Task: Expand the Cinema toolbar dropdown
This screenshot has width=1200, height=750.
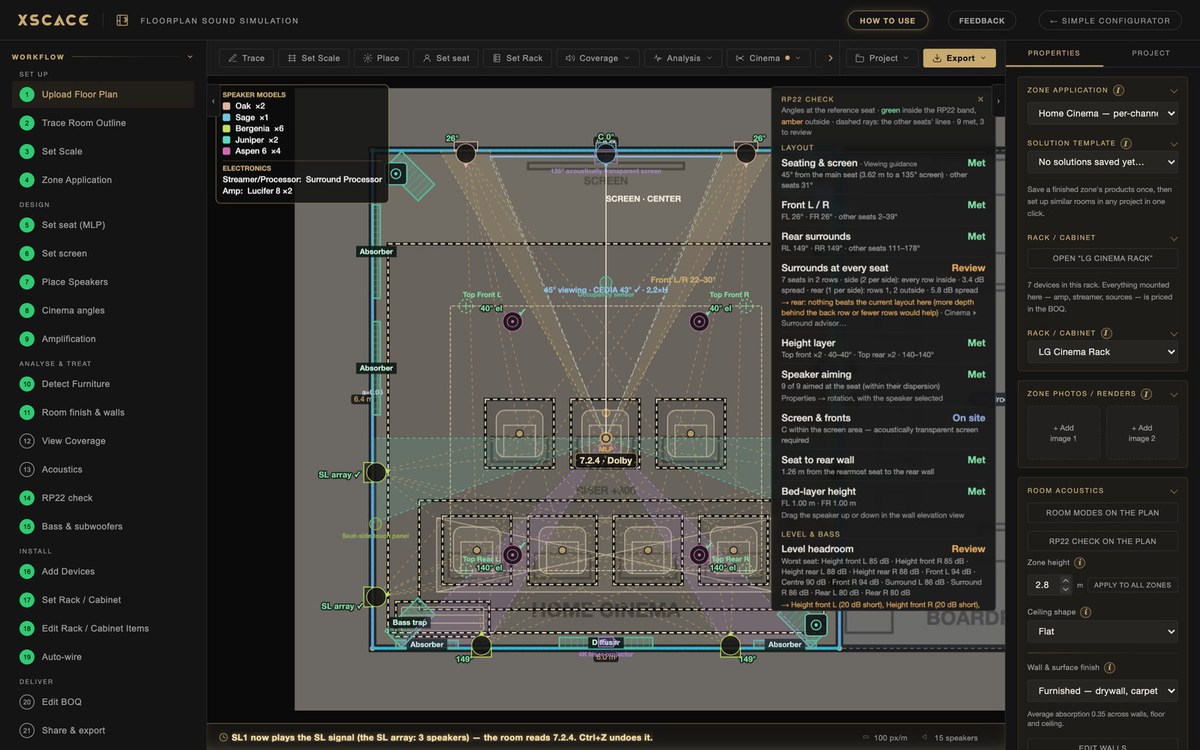Action: pos(769,58)
